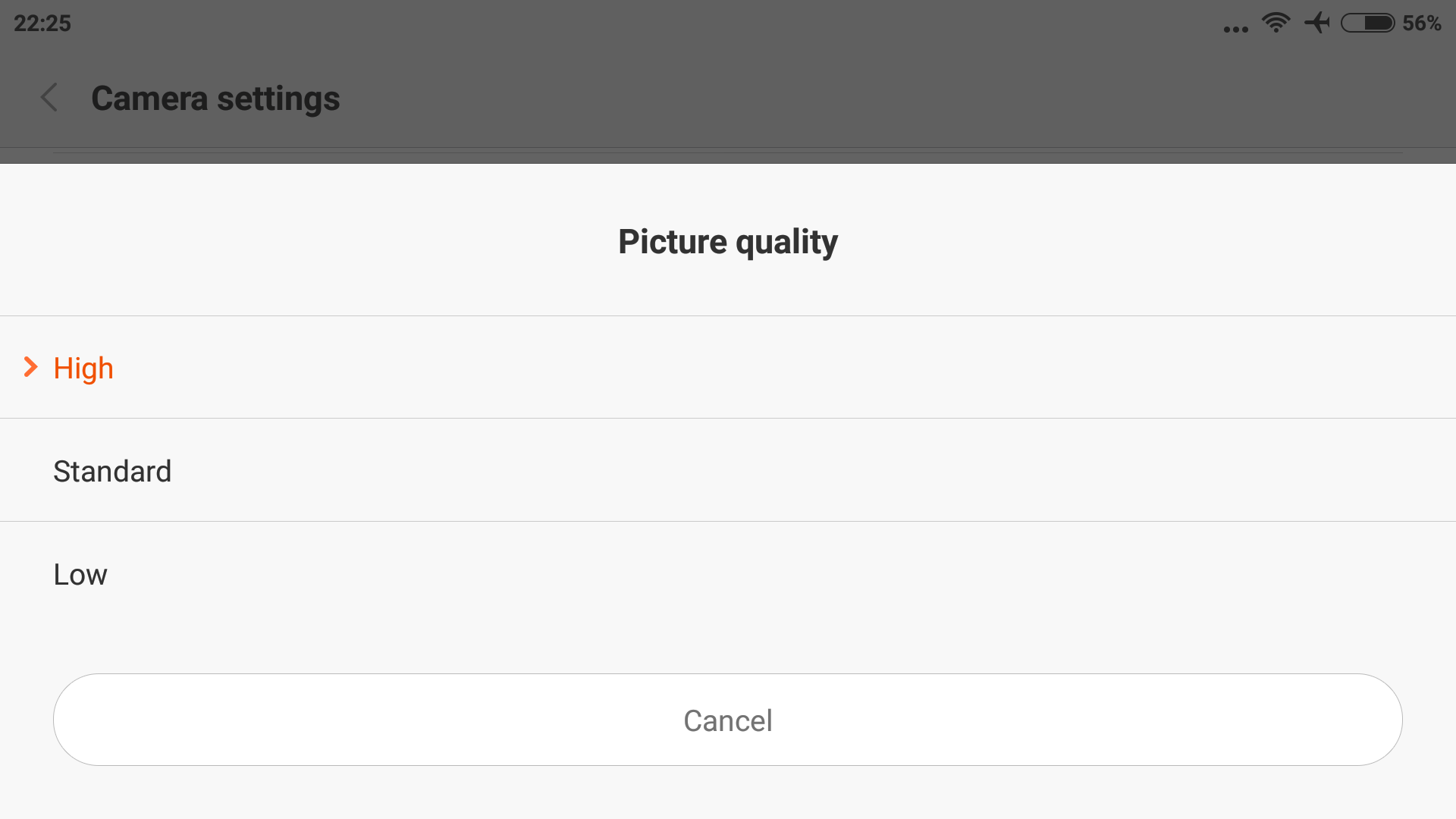This screenshot has width=1456, height=819.
Task: Click the Picture quality dialog heading
Action: click(728, 242)
